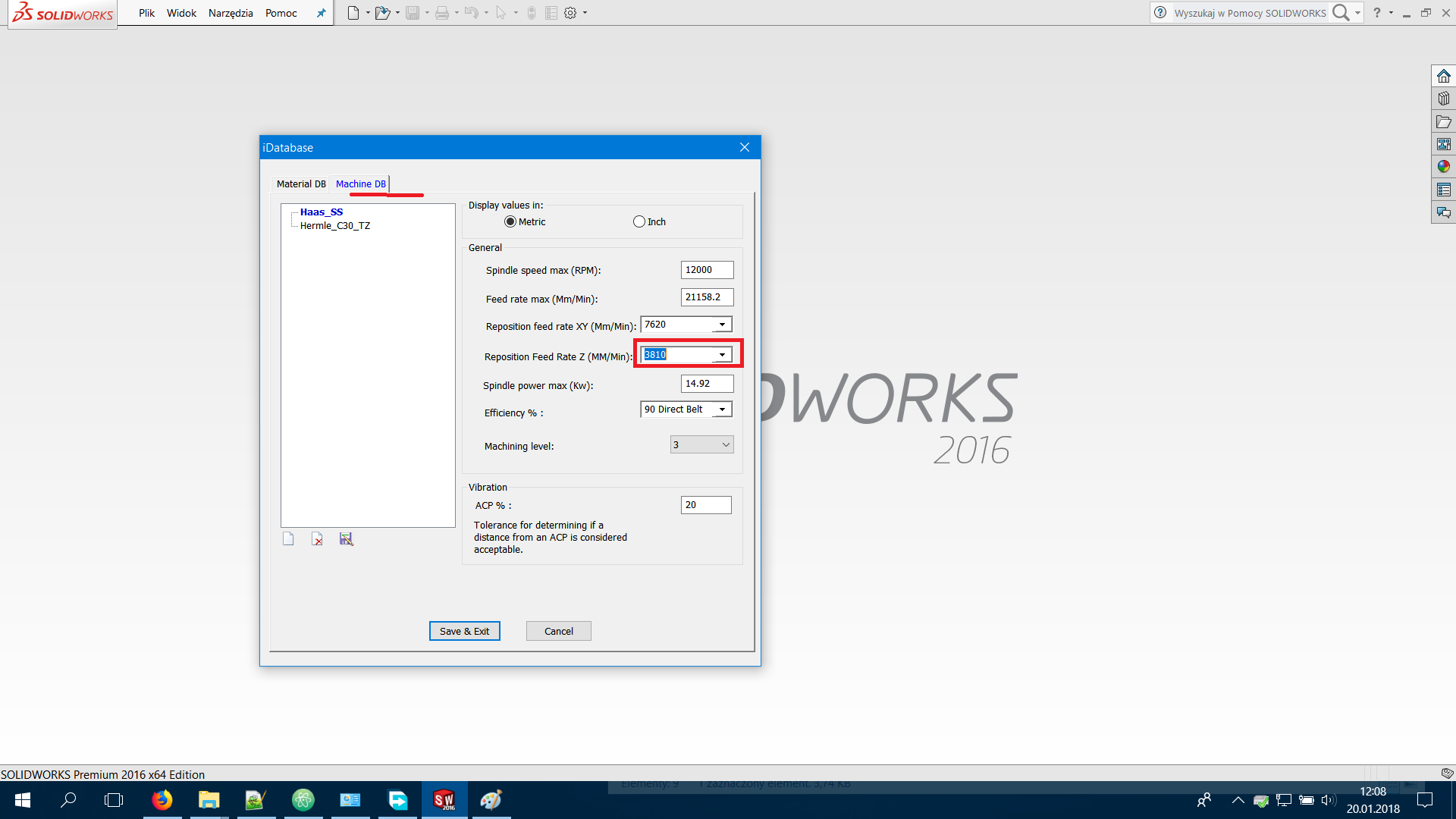
Task: Open File Explorer tab in task pane
Action: tap(1444, 121)
